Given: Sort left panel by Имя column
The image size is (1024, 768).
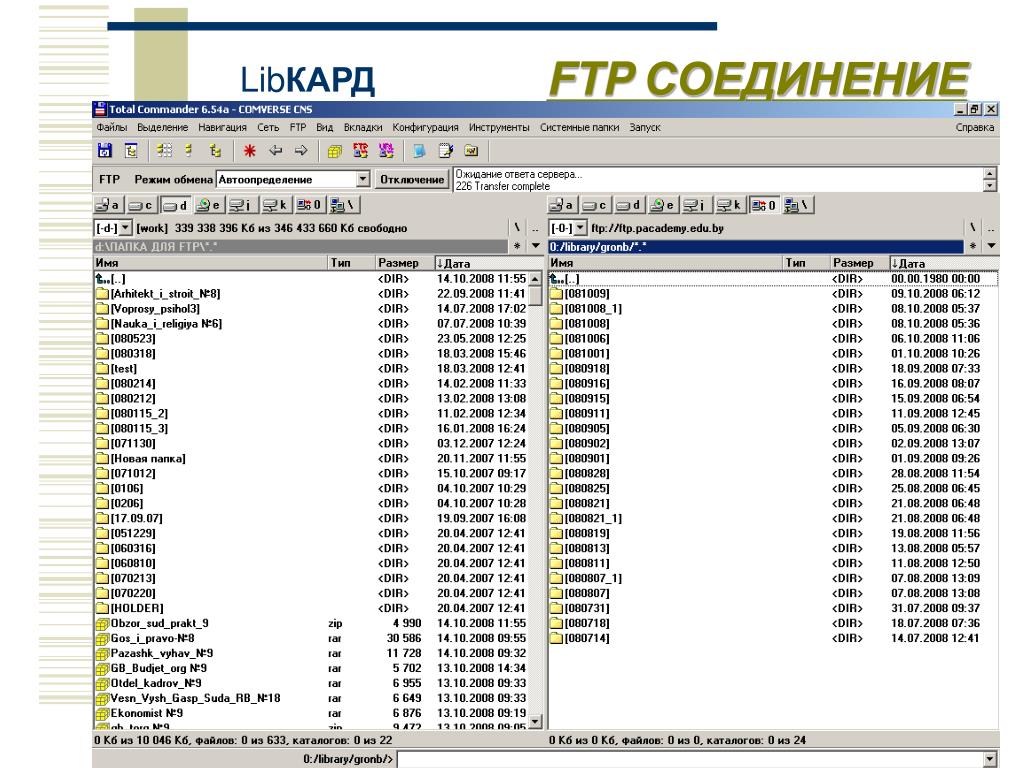Looking at the screenshot, I should (x=210, y=263).
